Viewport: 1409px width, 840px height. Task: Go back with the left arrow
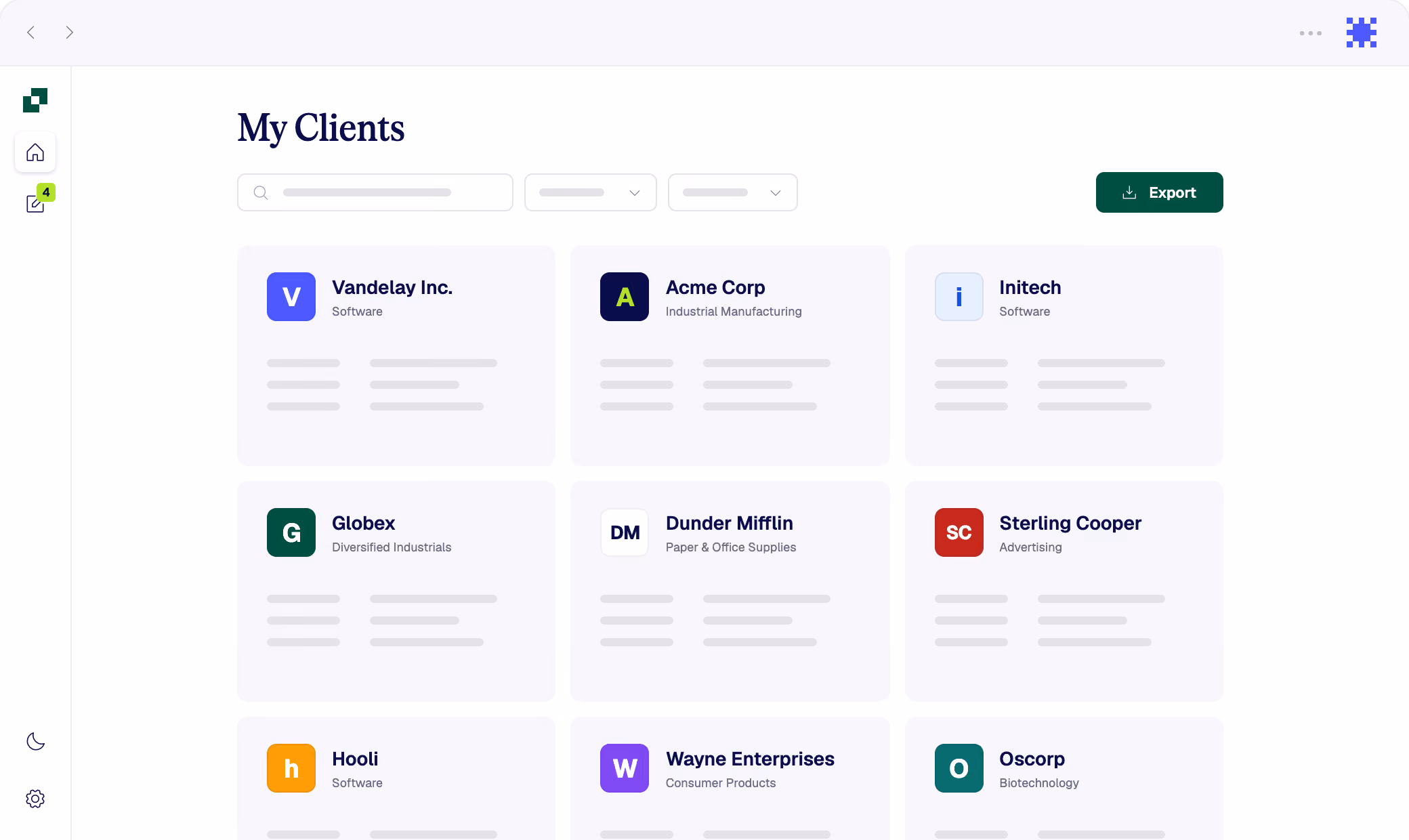click(x=30, y=33)
